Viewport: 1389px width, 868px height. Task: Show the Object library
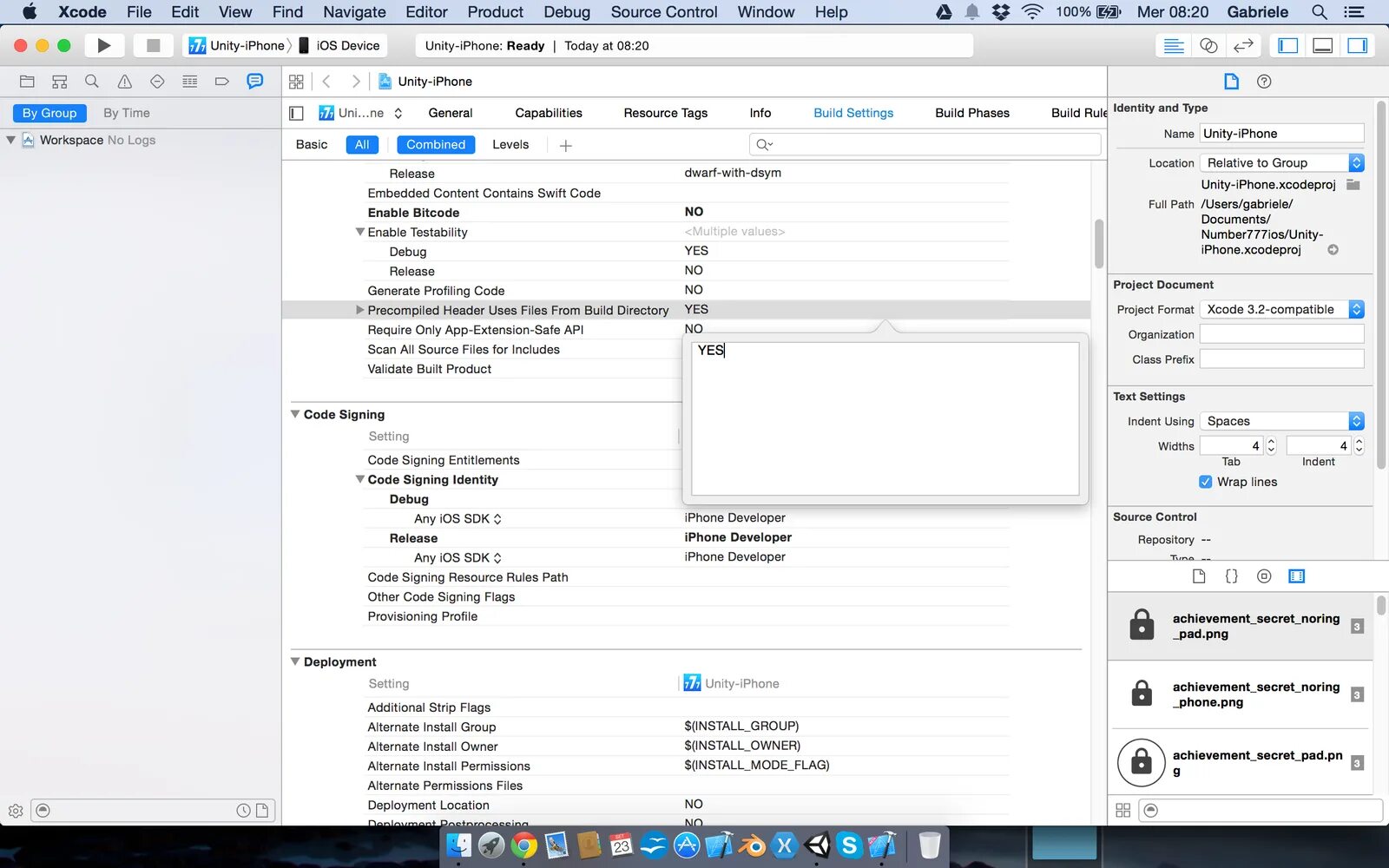(x=1264, y=576)
